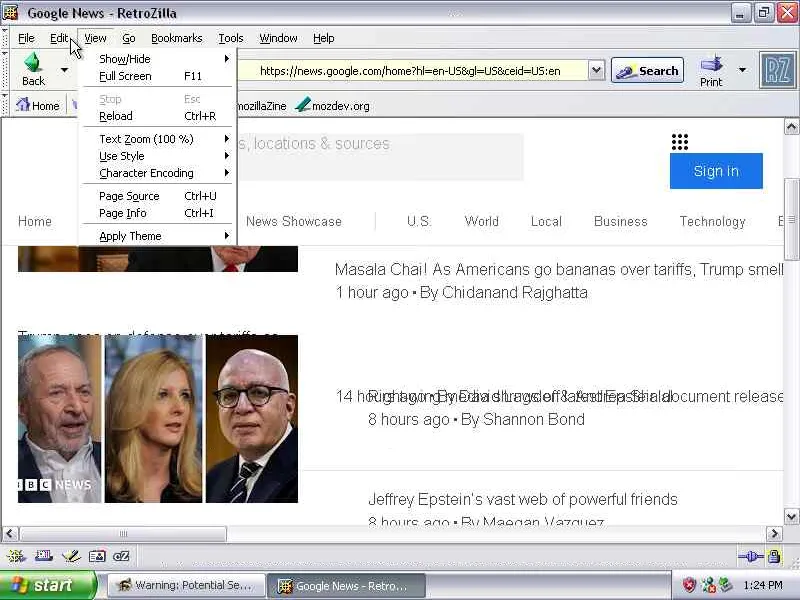Select Page Source menu entry
Viewport: 800px width, 600px height.
pyautogui.click(x=157, y=196)
